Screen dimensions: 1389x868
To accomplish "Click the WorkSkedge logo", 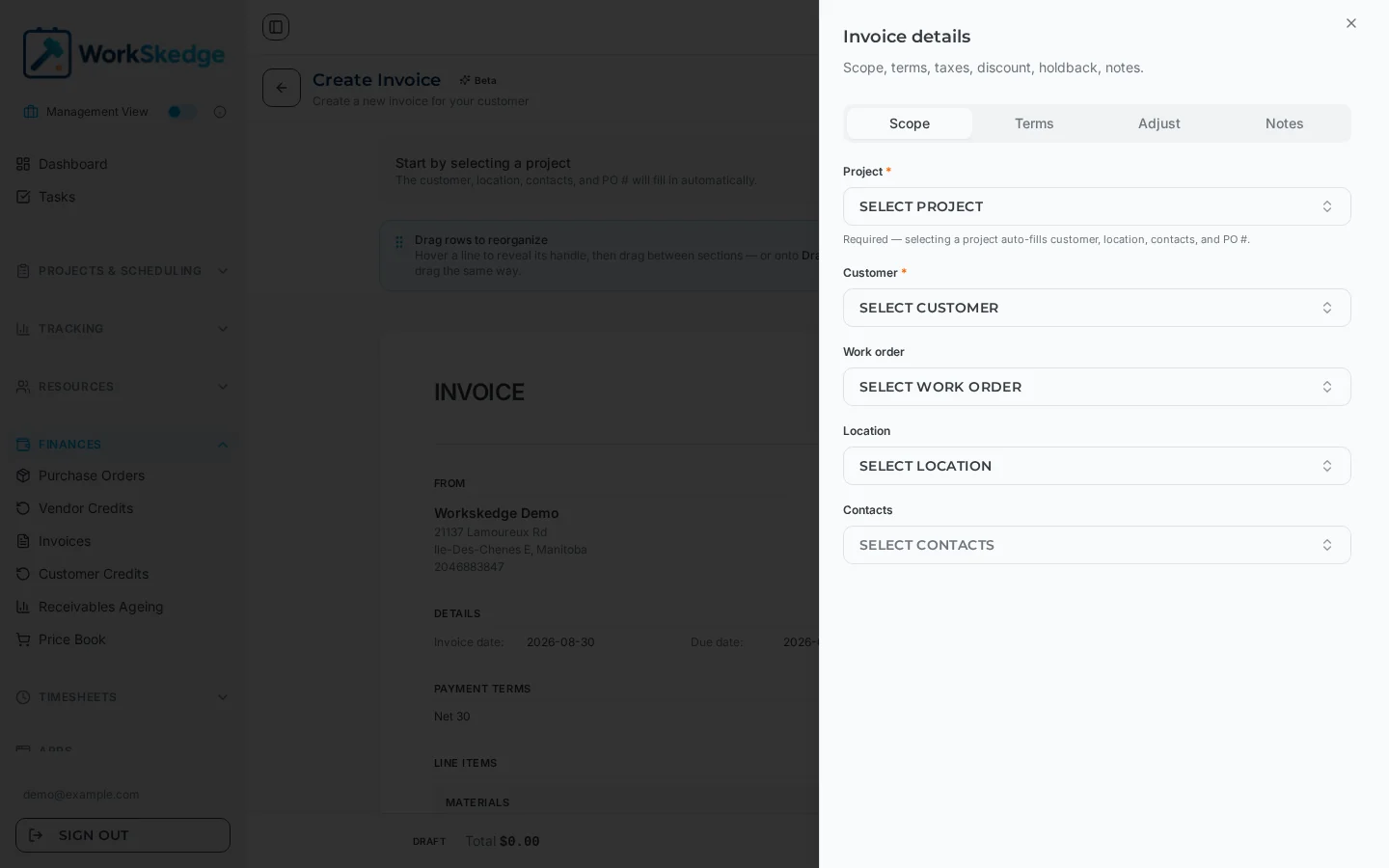I will (x=123, y=53).
